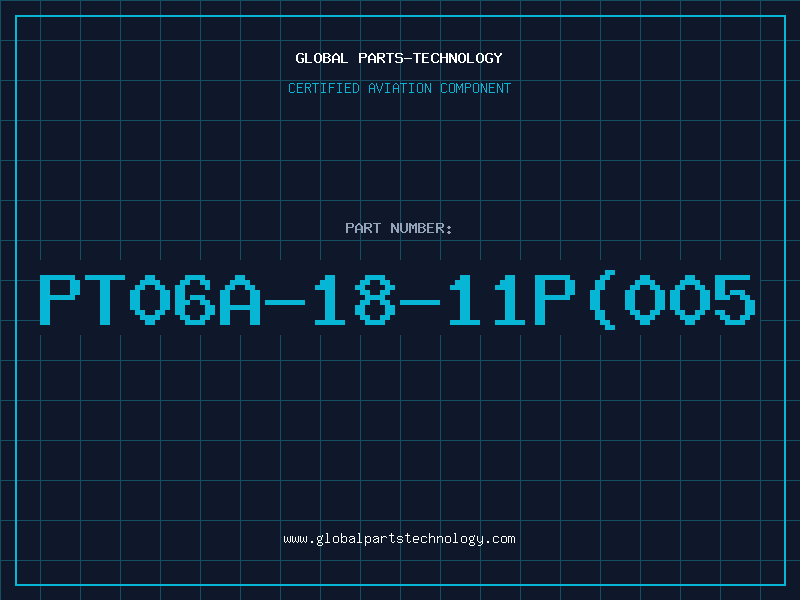This screenshot has height=600, width=800.
Task: Select the part number PT06A-18-11P(005
Action: click(x=397, y=300)
